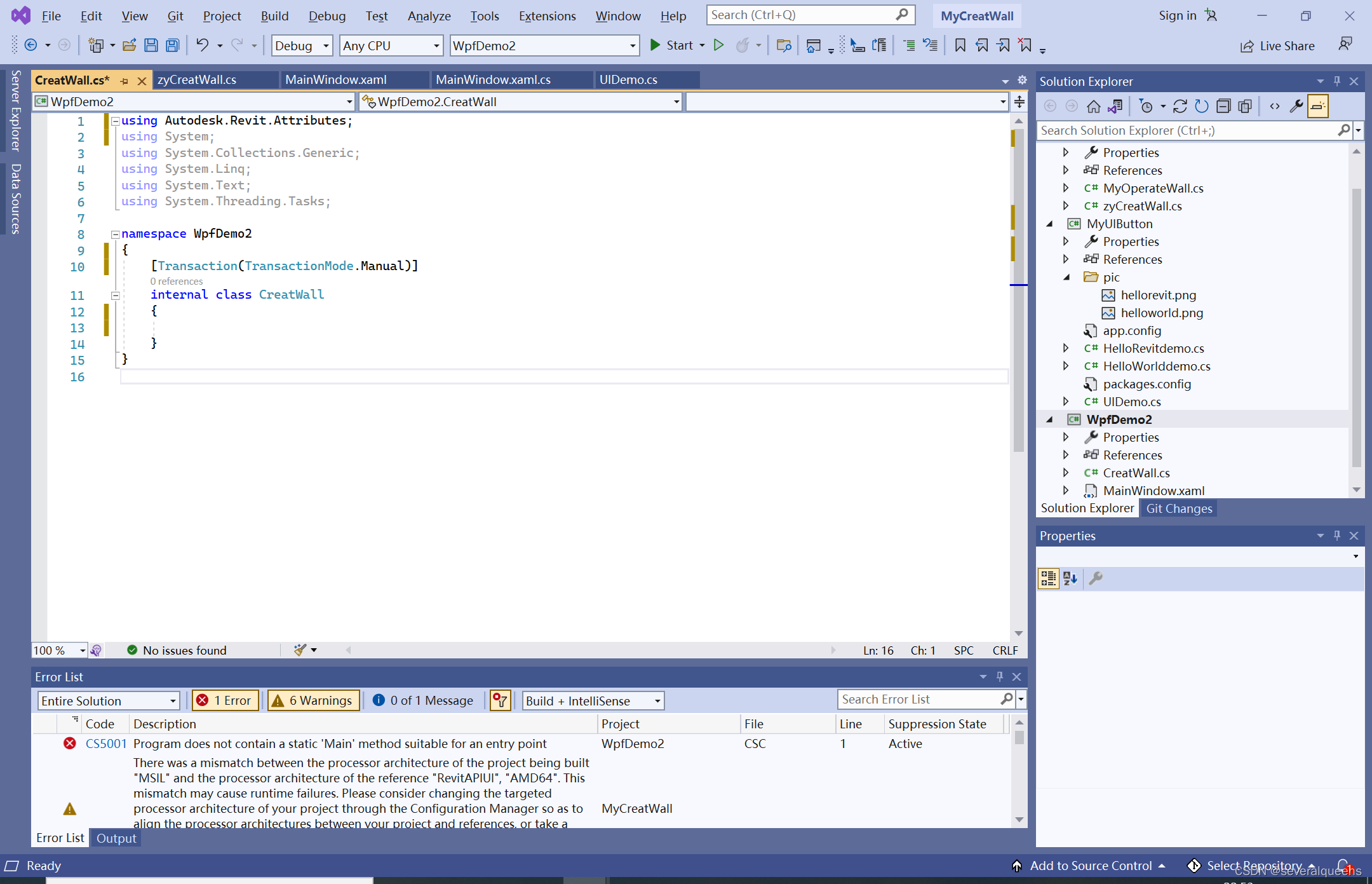Click the Undo icon in the toolbar

(x=202, y=44)
